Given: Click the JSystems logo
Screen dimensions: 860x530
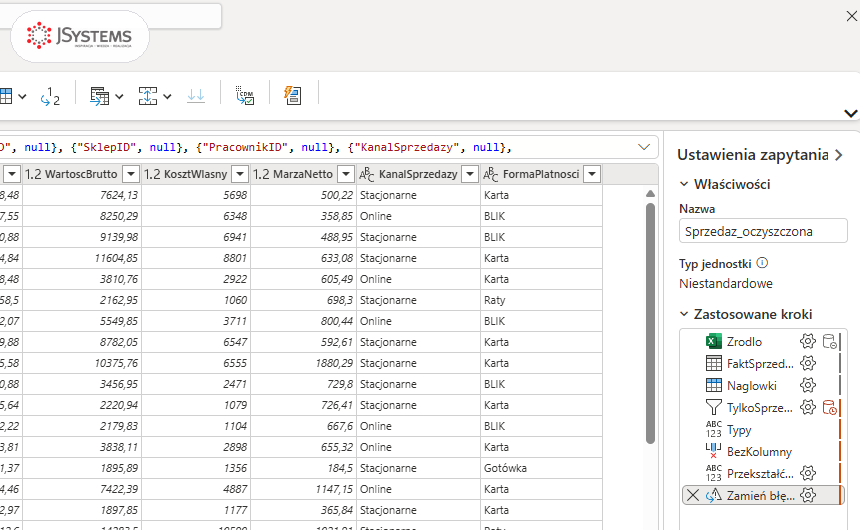Looking at the screenshot, I should pyautogui.click(x=80, y=36).
